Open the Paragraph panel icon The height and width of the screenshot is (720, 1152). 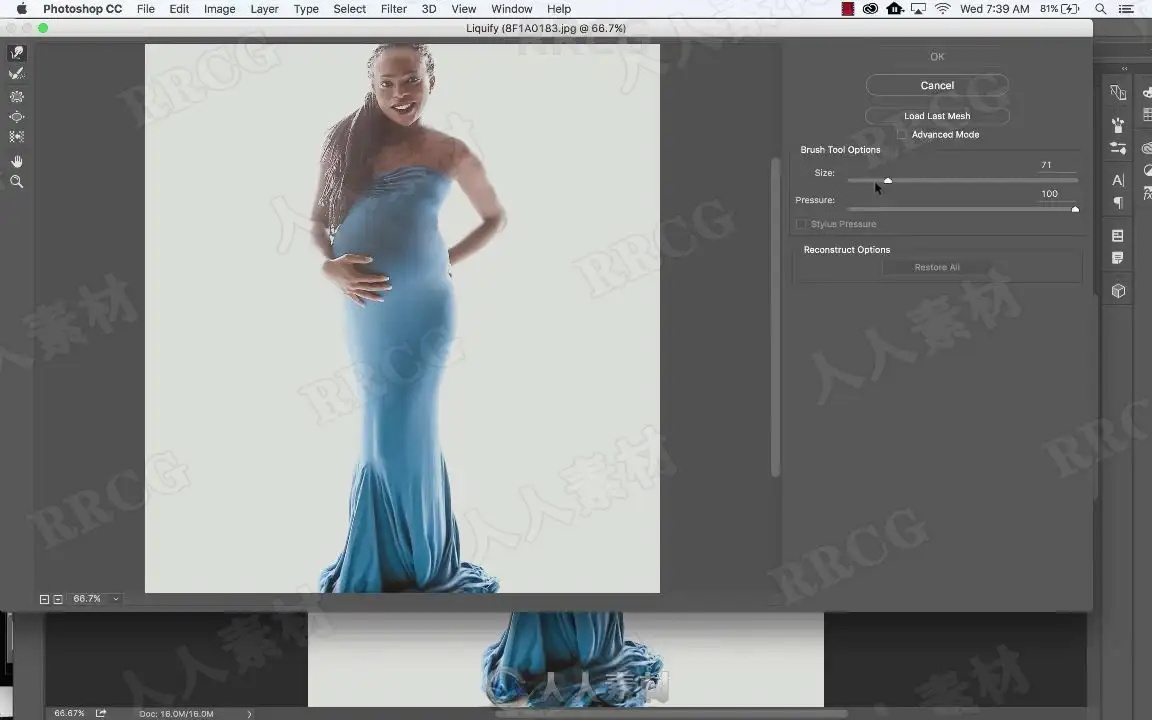[1118, 203]
